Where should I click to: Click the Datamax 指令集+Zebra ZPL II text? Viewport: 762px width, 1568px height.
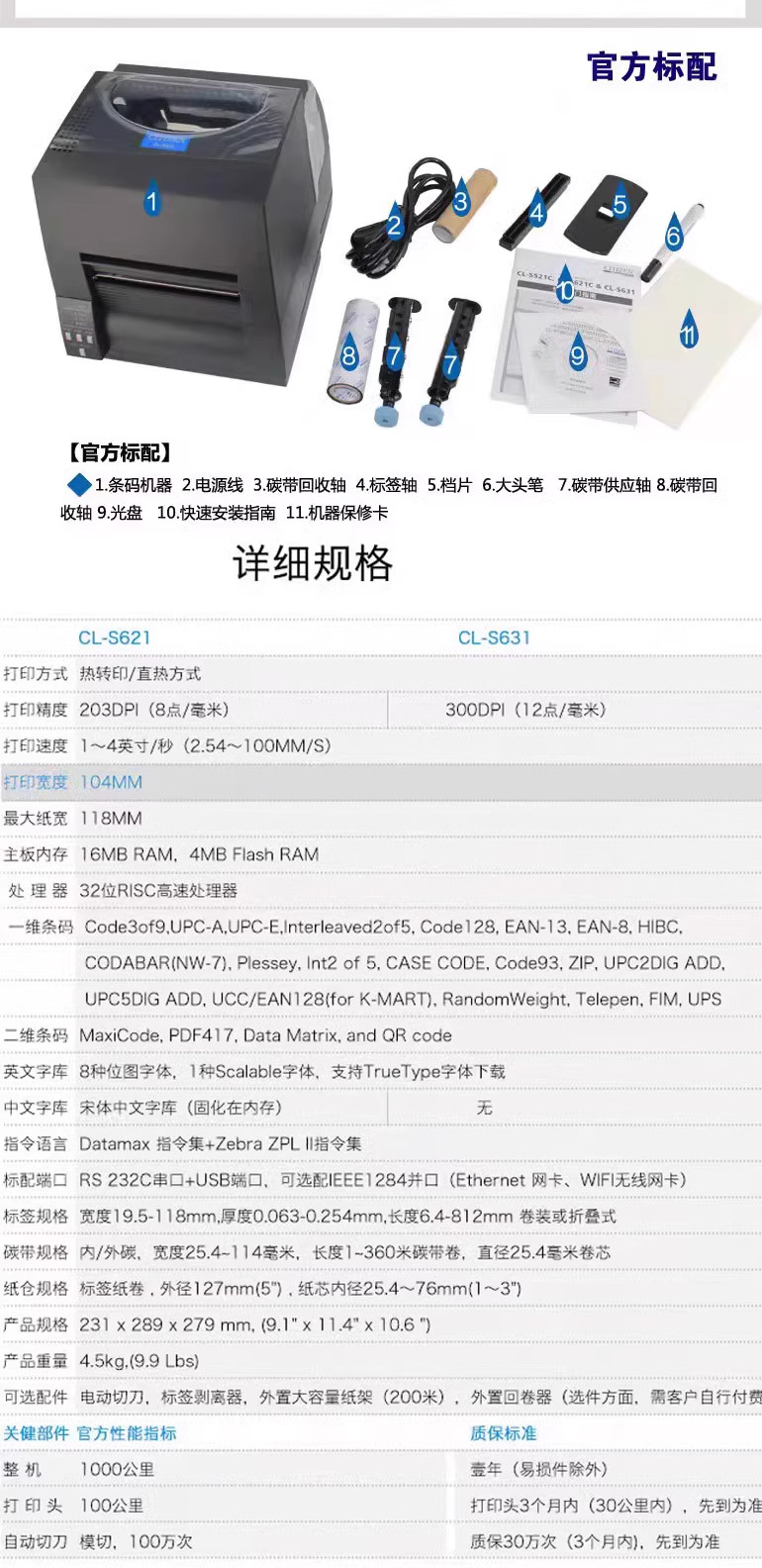point(221,1144)
